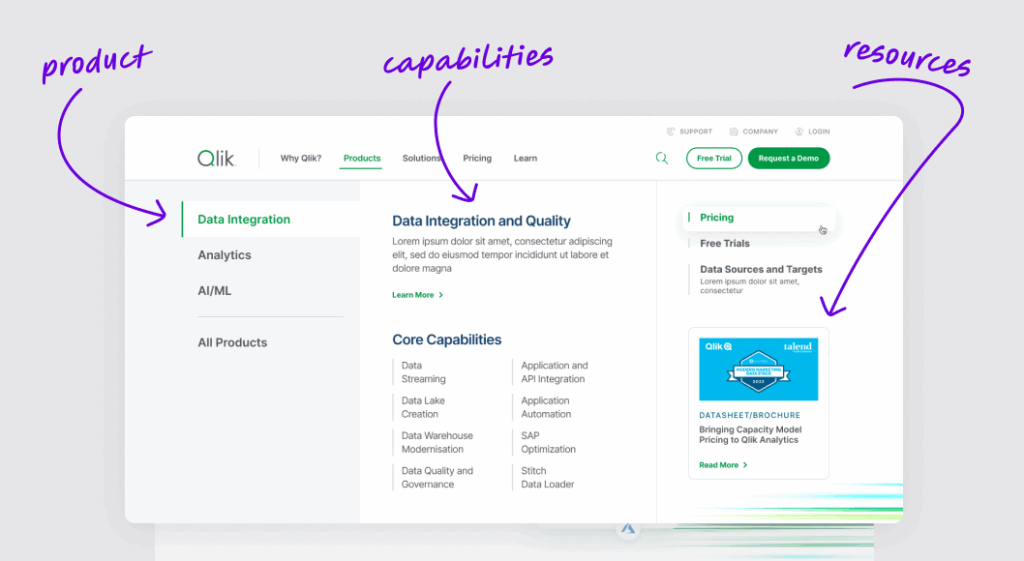Screen dimensions: 1024x561
Task: Click the Support headset icon
Action: click(x=671, y=131)
